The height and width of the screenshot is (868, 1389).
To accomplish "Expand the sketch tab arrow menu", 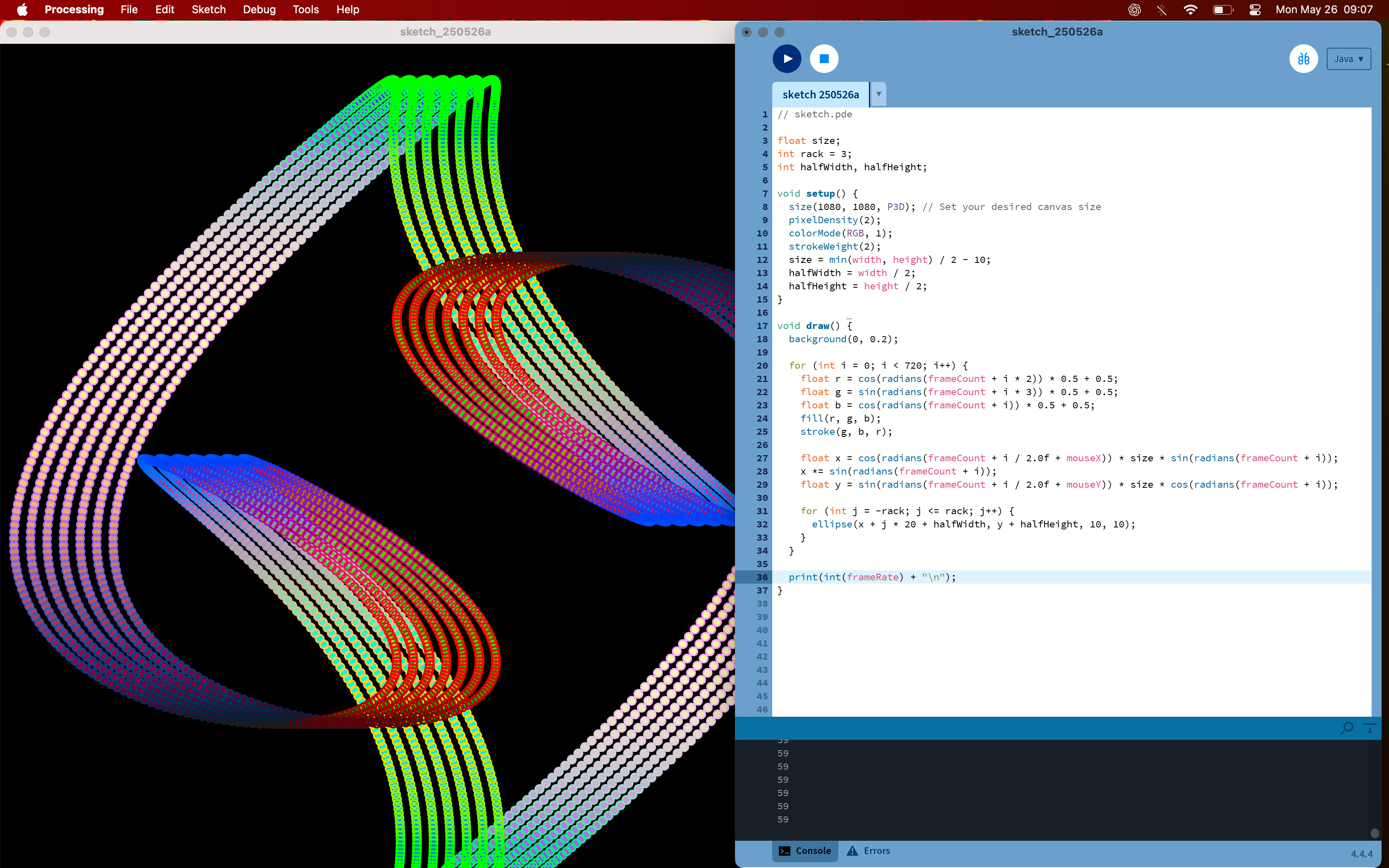I will [878, 94].
